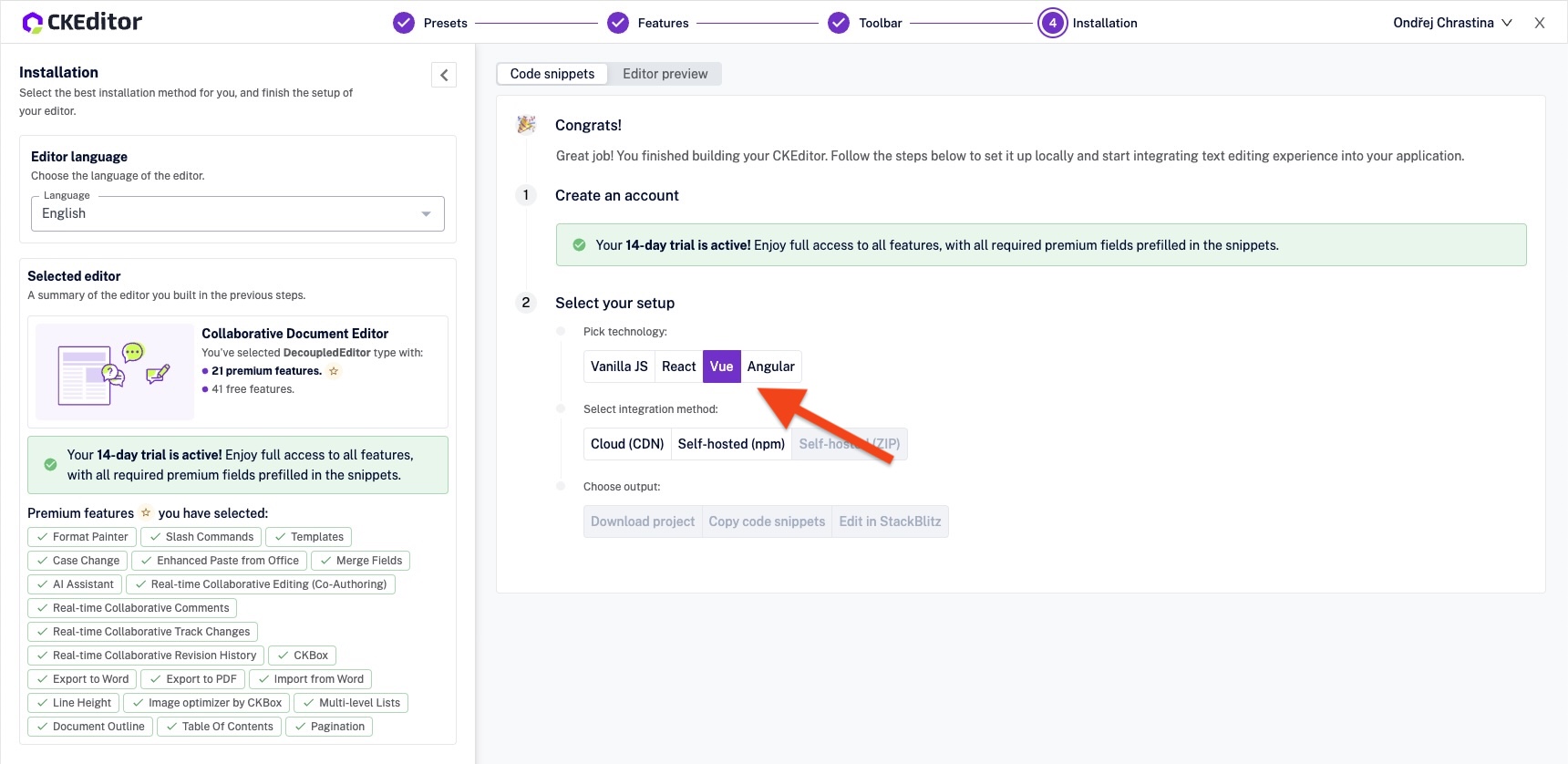The image size is (1568, 764).
Task: Expand the Ondřej Chrastina user menu
Action: point(1452,23)
